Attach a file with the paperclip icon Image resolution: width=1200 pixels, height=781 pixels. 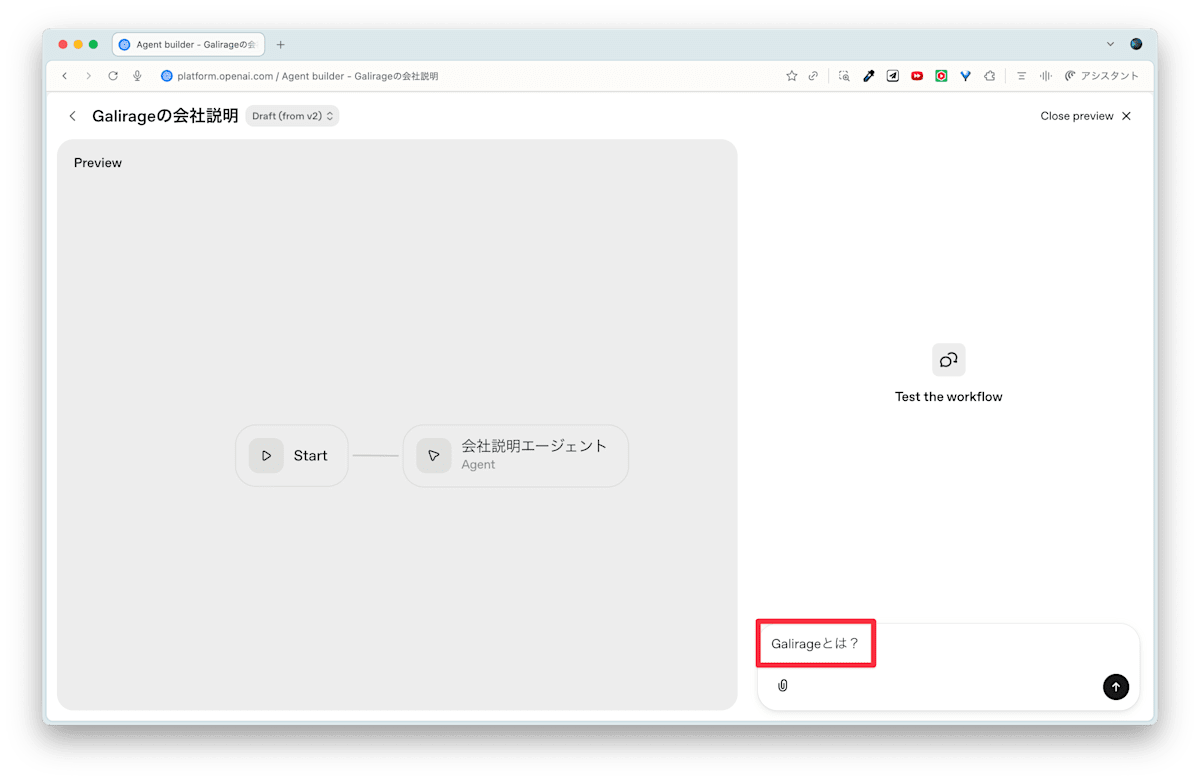[x=783, y=686]
